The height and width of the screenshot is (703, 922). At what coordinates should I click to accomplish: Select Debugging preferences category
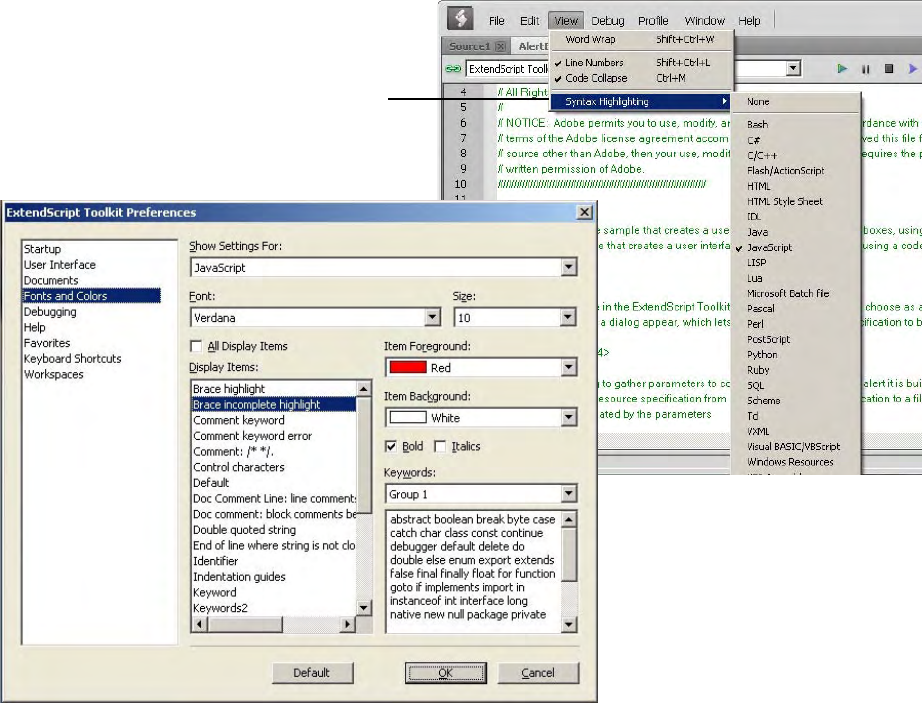pyautogui.click(x=50, y=312)
